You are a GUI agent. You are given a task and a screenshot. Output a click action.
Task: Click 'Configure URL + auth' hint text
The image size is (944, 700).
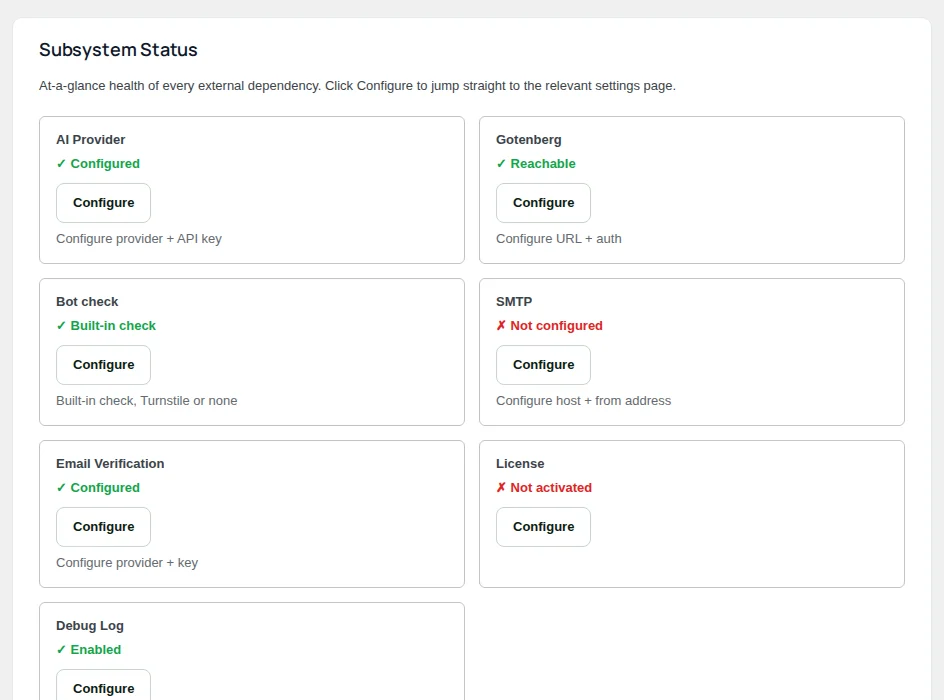(x=559, y=239)
